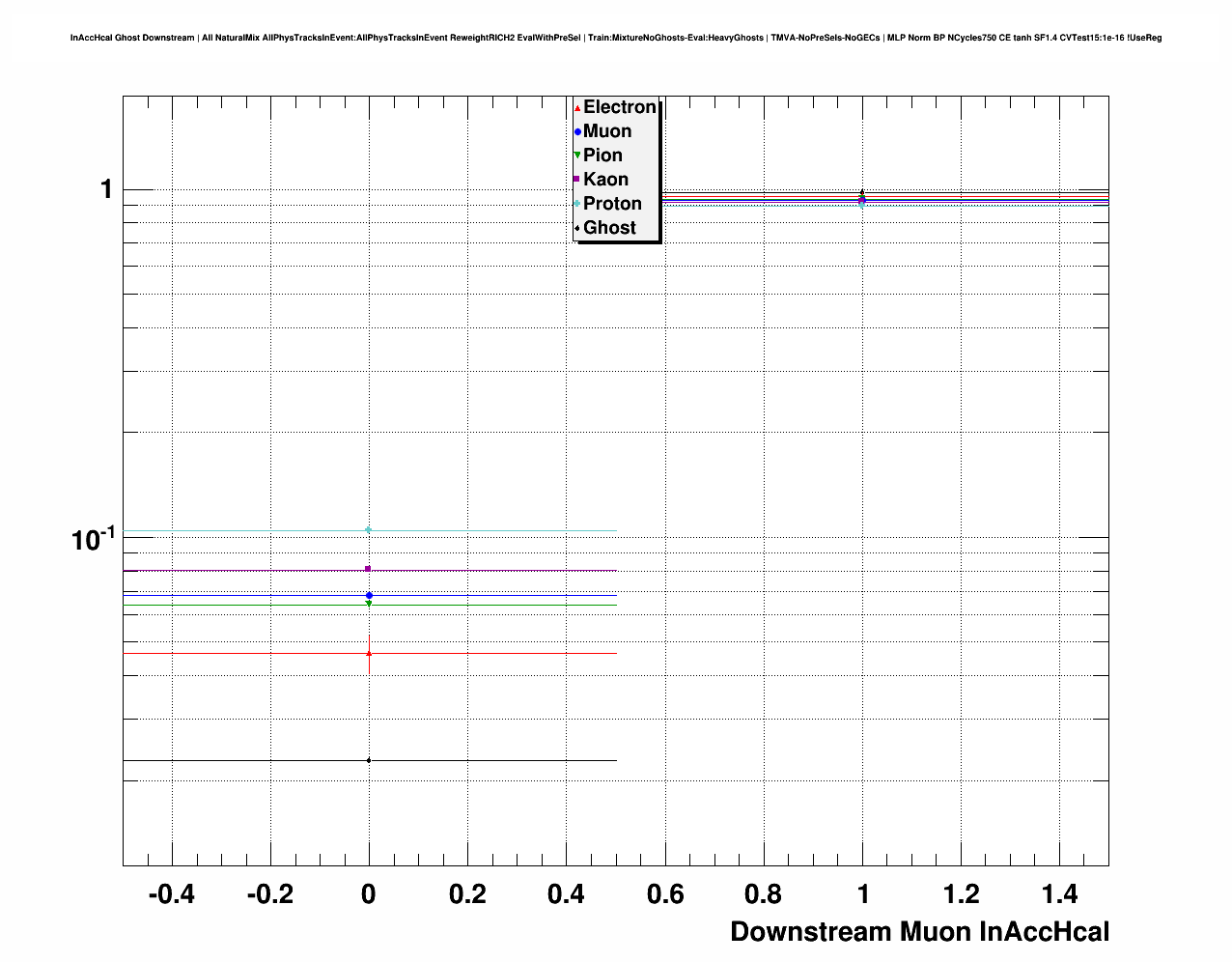Click the blue Muon circle legend marker
The height and width of the screenshot is (962, 1232).
tap(577, 131)
